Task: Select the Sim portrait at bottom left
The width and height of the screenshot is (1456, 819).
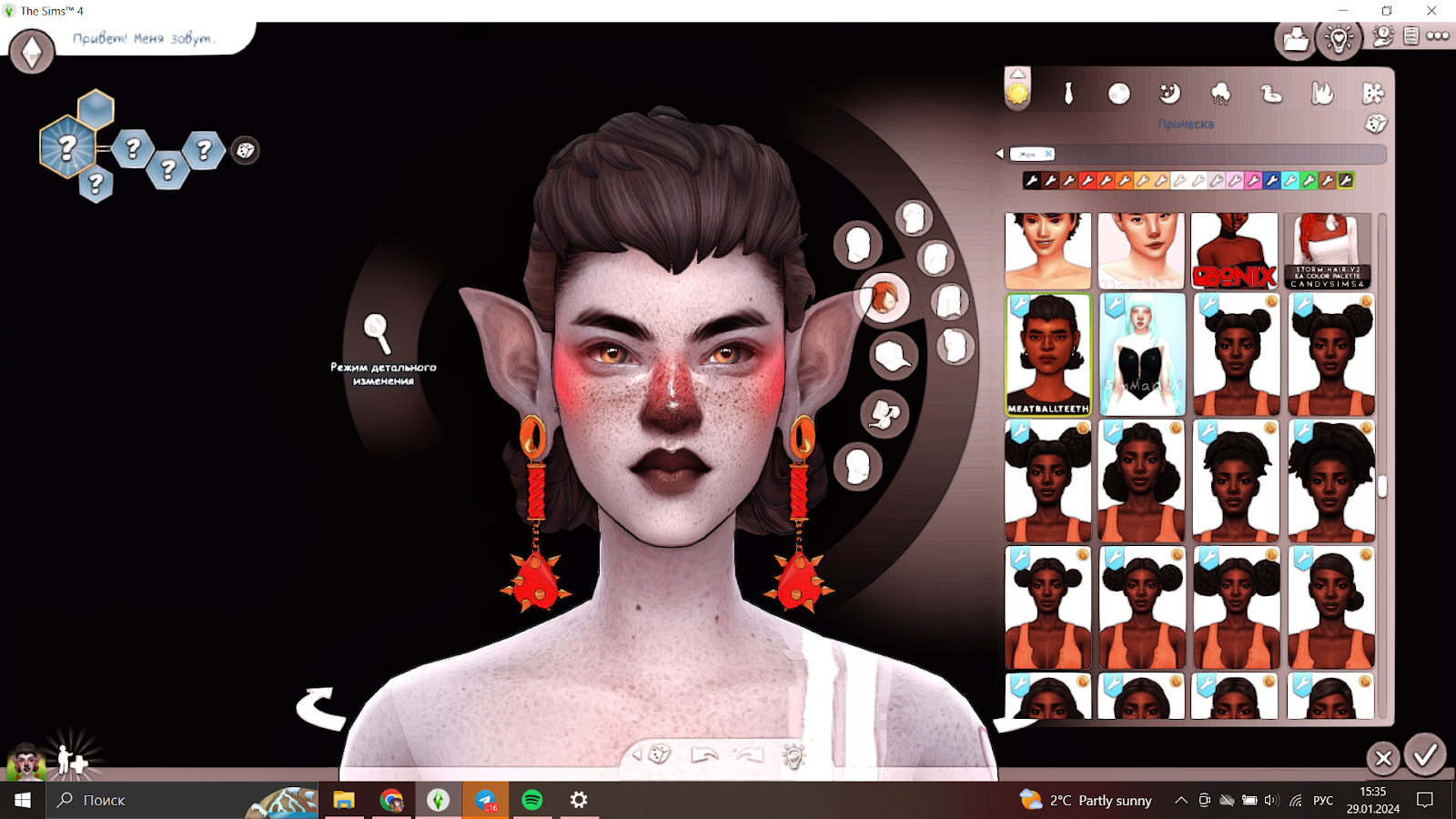Action: pyautogui.click(x=25, y=761)
